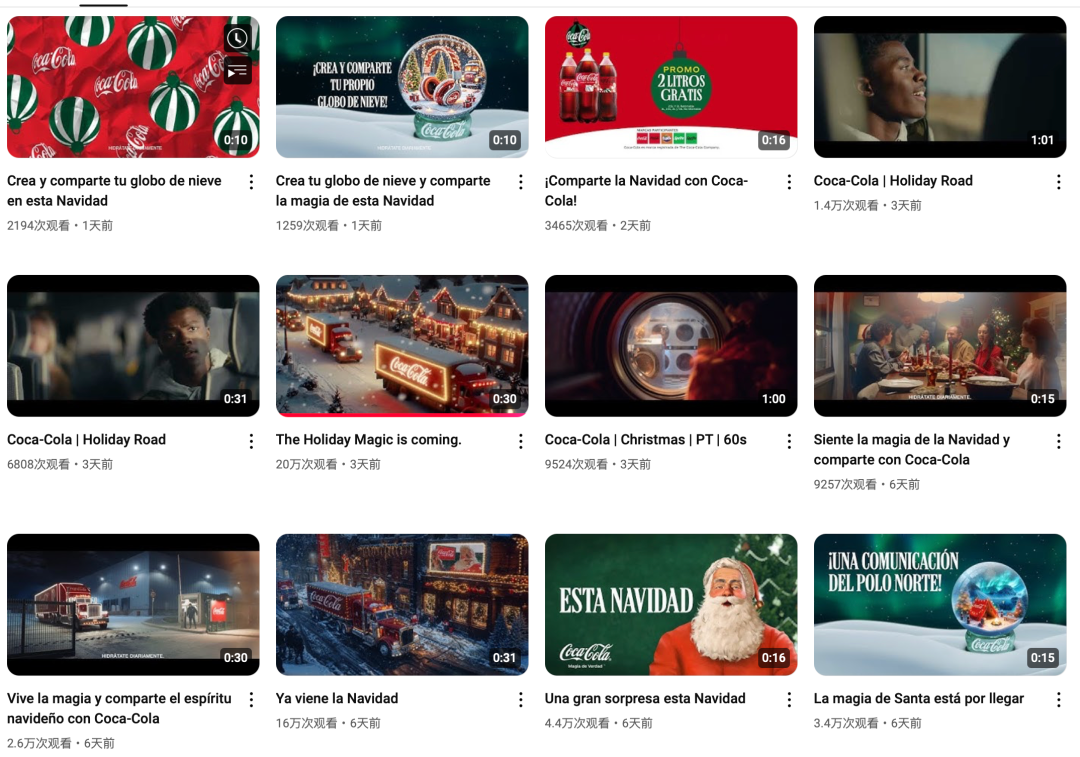Click the "9257次观看・6天前" metadata text
The width and height of the screenshot is (1080, 757).
coord(866,484)
